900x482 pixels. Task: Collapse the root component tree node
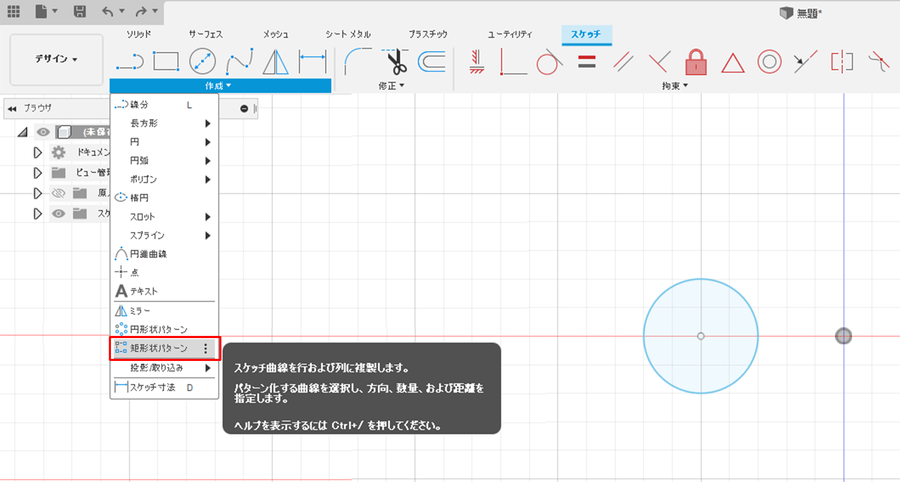(22, 132)
